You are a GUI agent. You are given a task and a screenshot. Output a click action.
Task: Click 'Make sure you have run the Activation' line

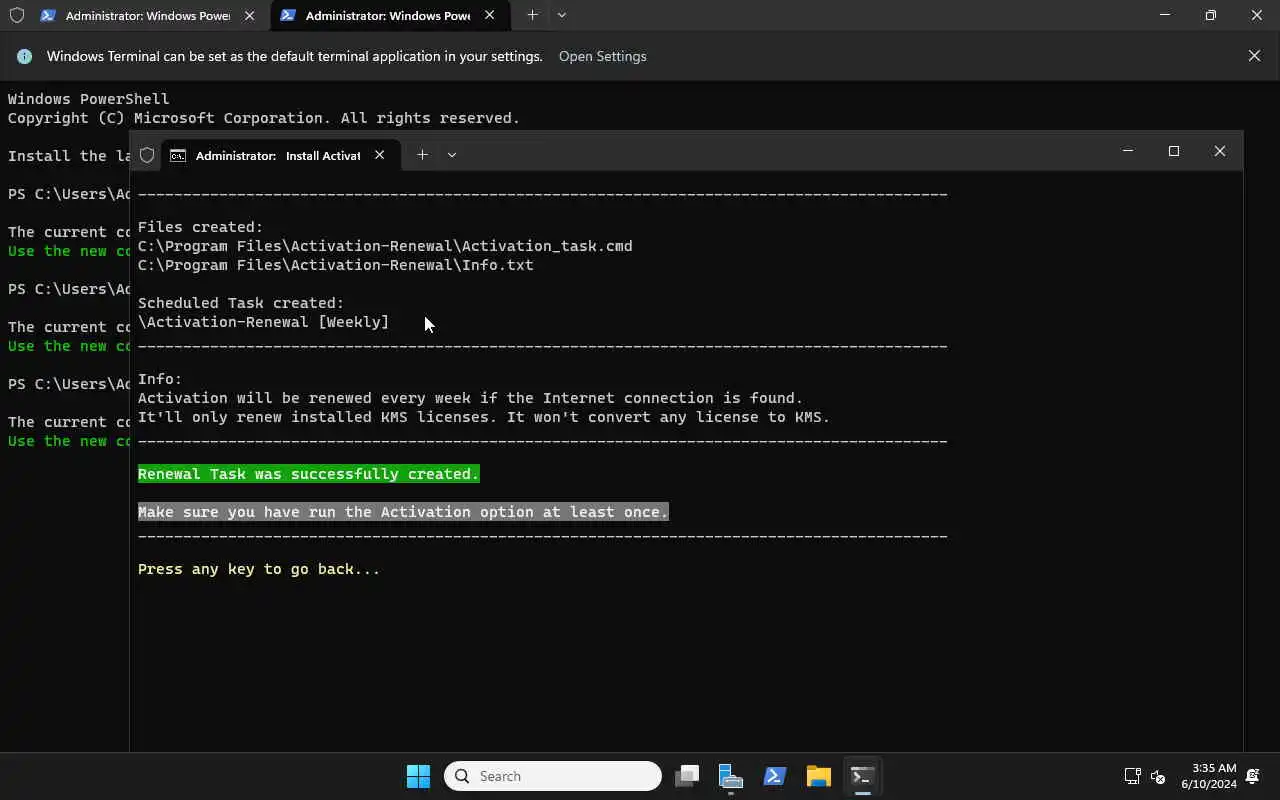[x=403, y=512]
